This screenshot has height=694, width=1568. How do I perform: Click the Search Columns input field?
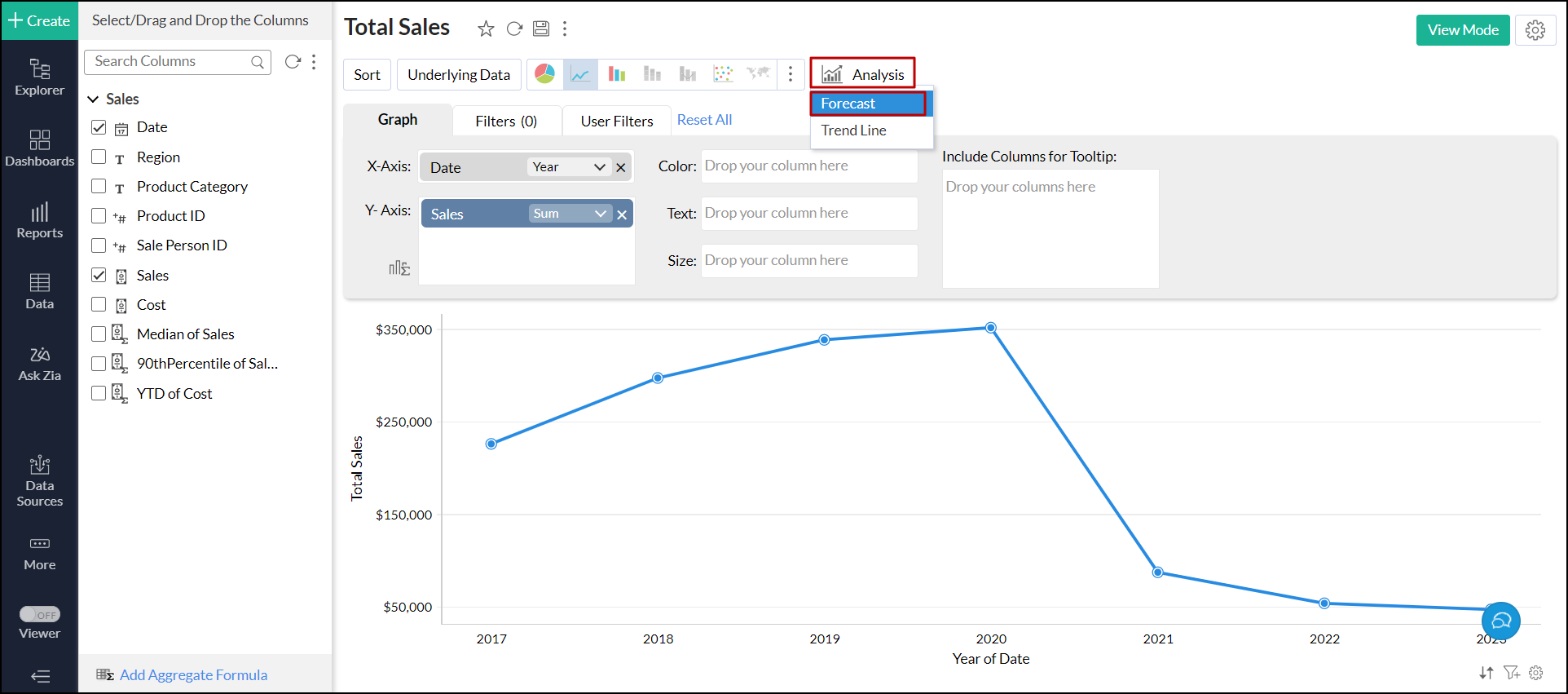tap(170, 61)
